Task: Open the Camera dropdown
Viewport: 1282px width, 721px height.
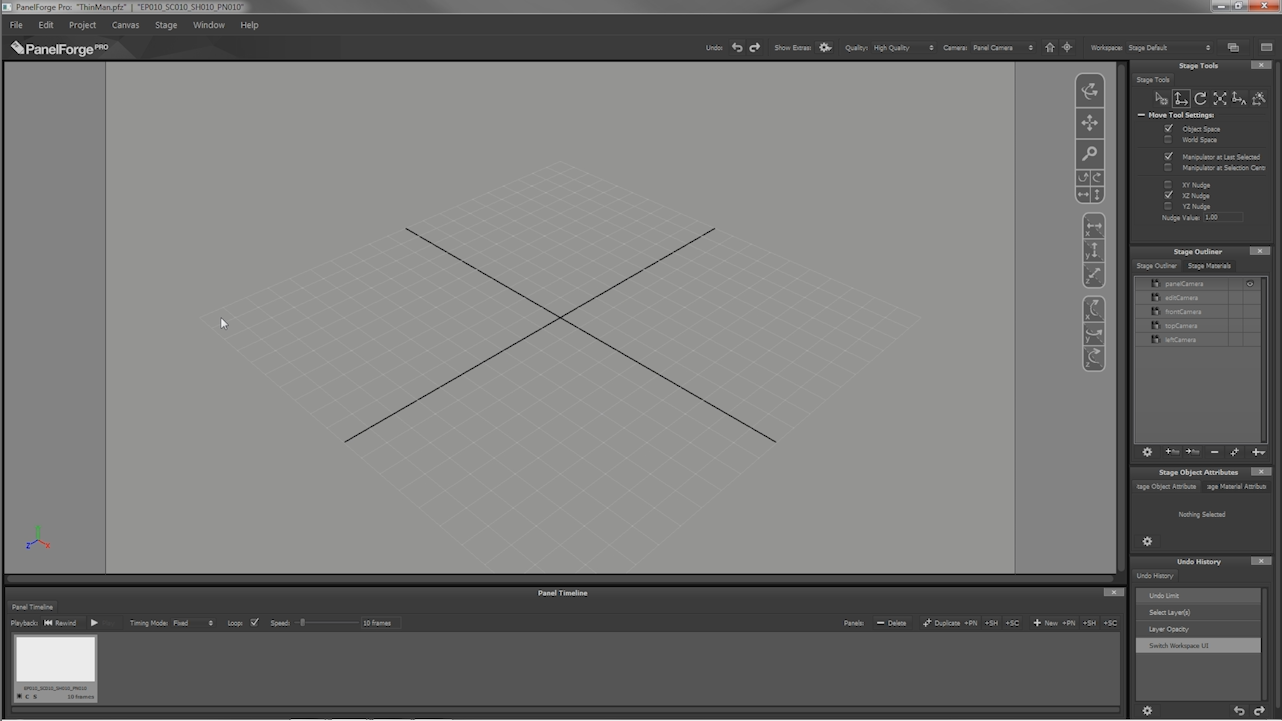Action: click(x=1001, y=48)
